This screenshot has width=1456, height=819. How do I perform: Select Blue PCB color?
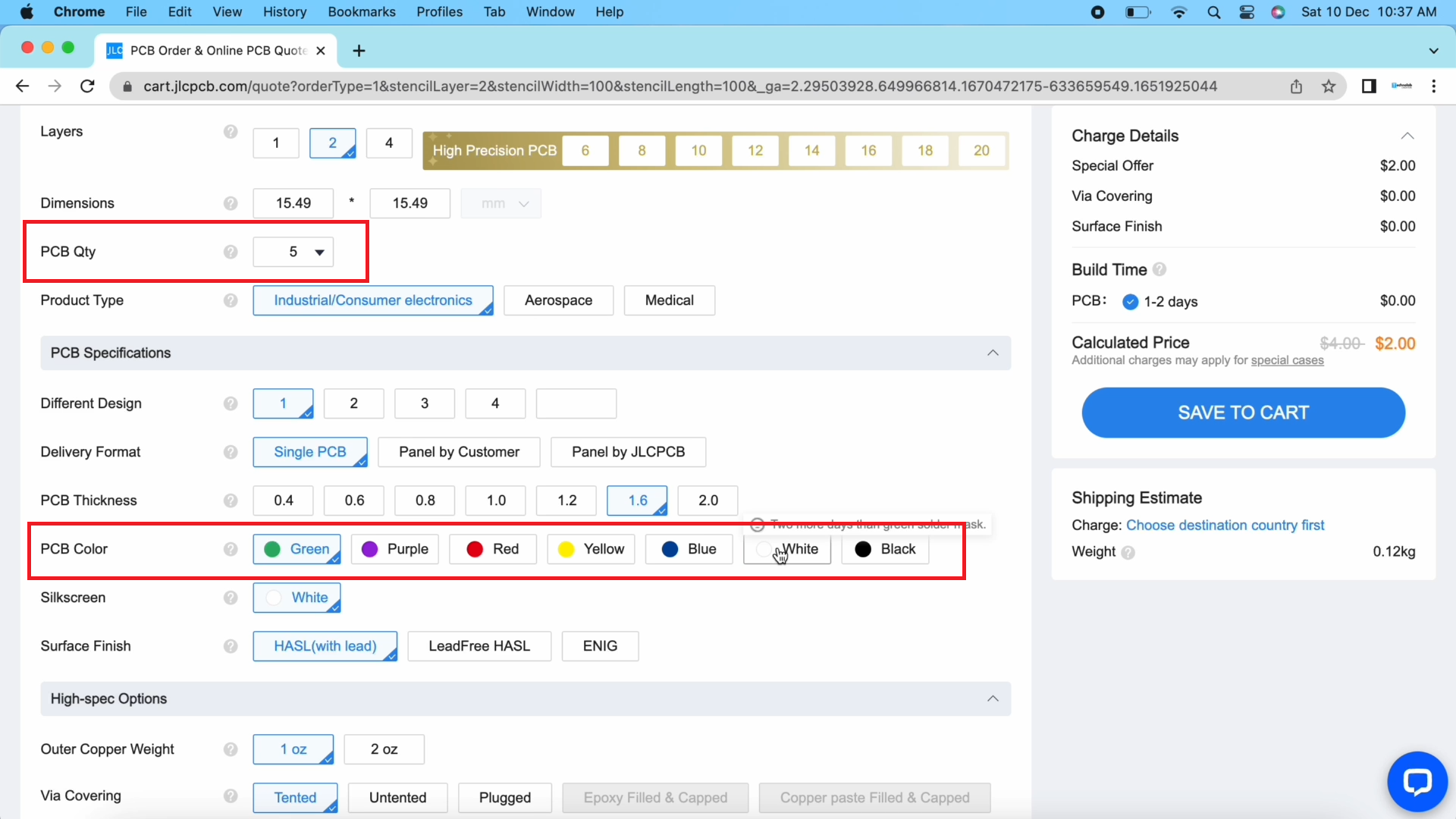689,549
